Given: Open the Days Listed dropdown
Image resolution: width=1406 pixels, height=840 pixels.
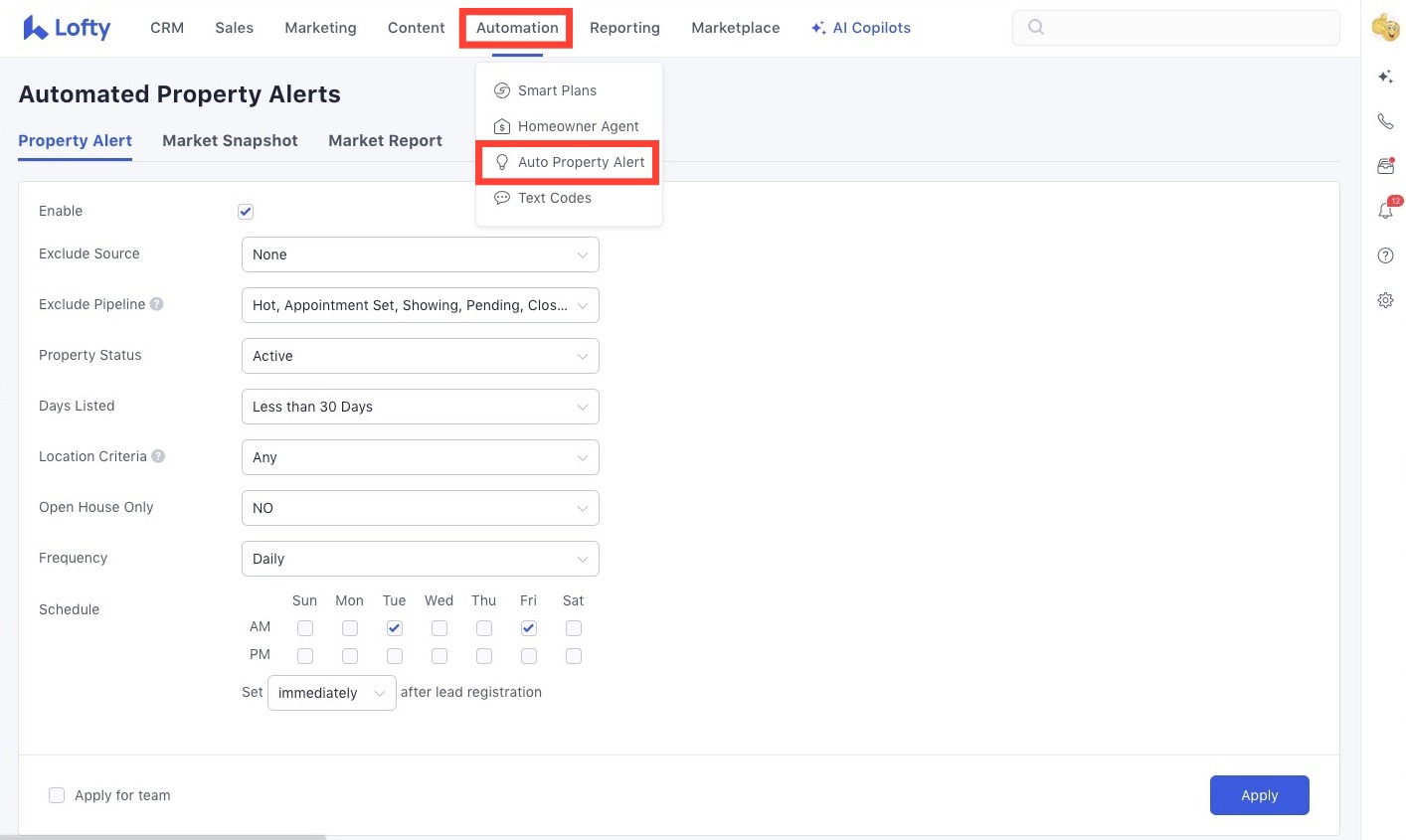Looking at the screenshot, I should [420, 407].
